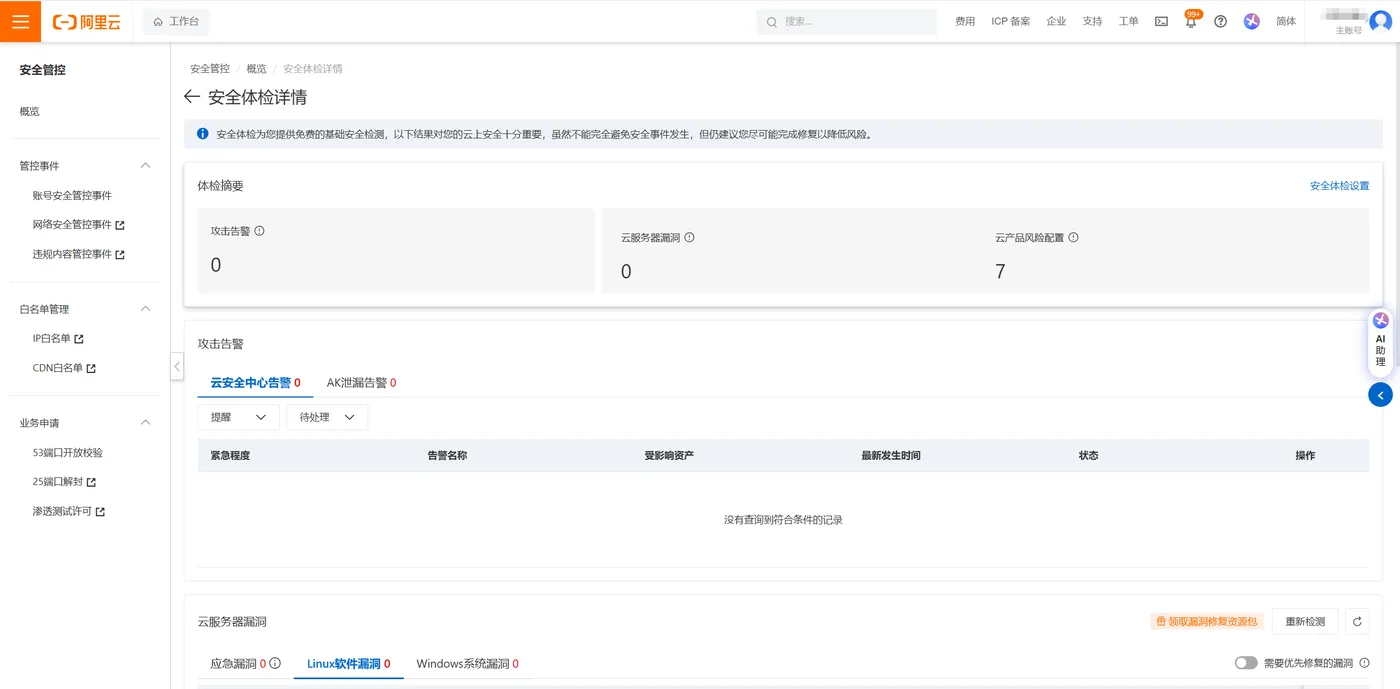Focus the 搜索 search box

(846, 21)
